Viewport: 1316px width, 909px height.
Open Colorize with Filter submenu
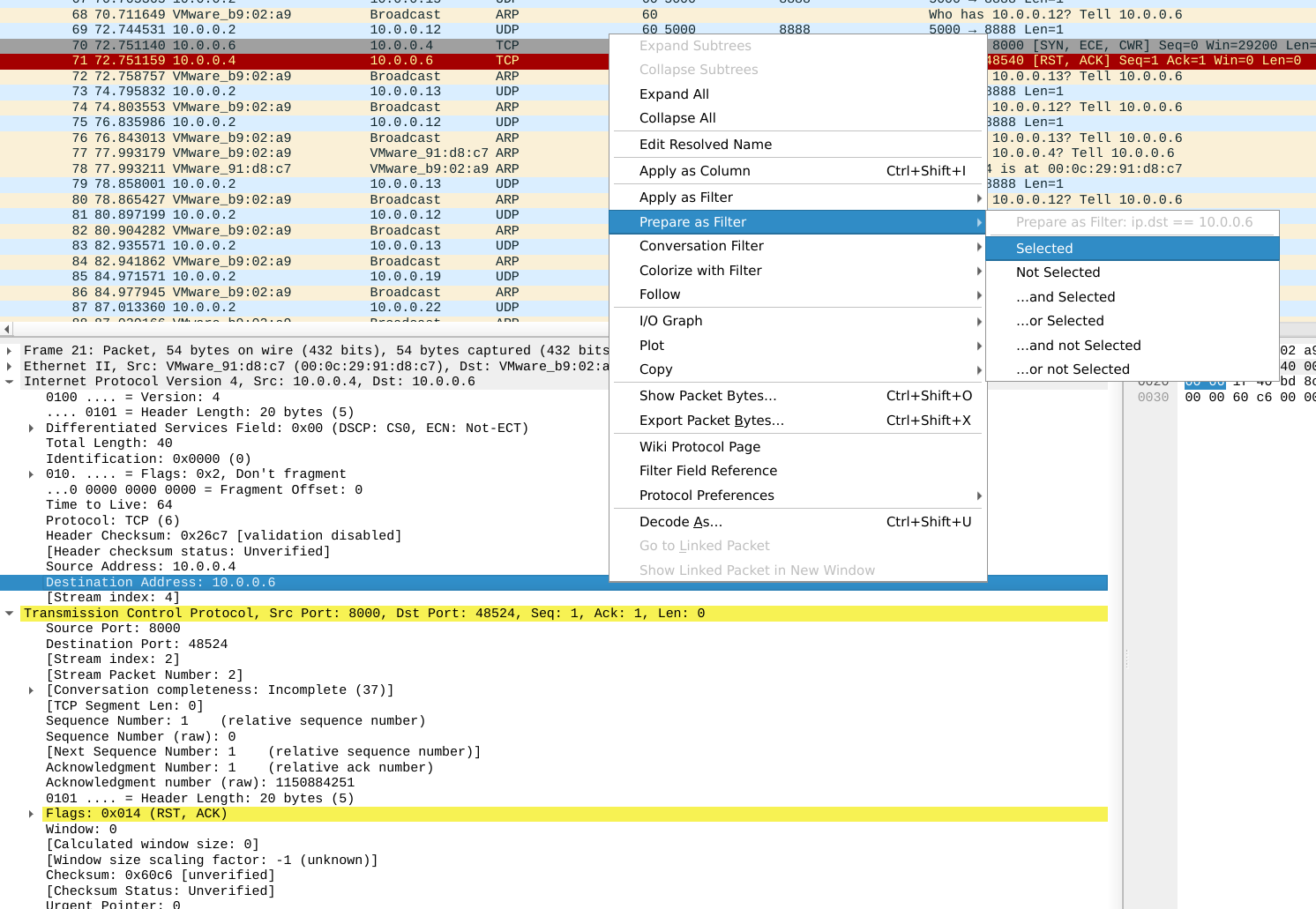[700, 271]
